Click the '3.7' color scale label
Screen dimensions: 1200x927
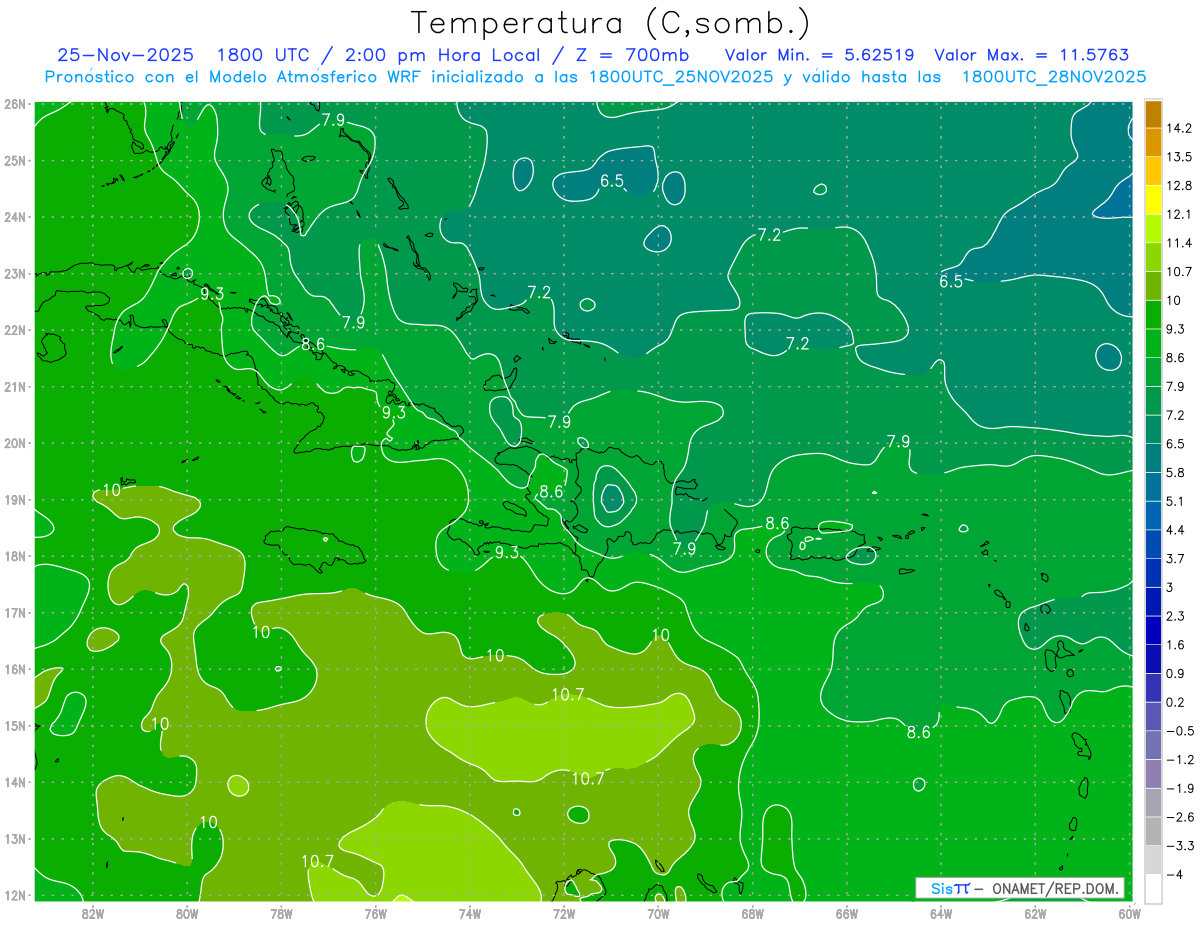(1177, 559)
